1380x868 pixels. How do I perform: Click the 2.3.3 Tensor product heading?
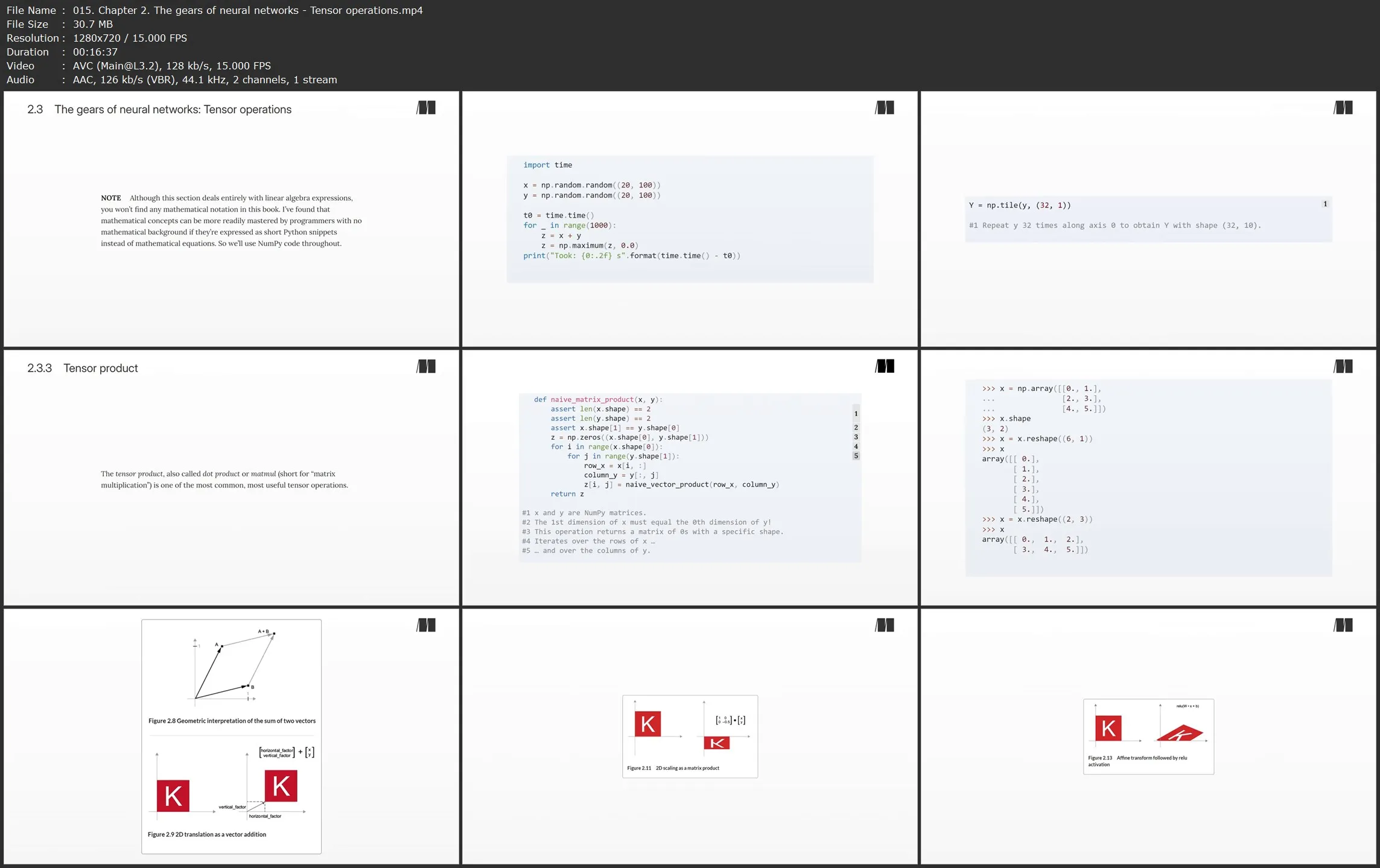[83, 368]
